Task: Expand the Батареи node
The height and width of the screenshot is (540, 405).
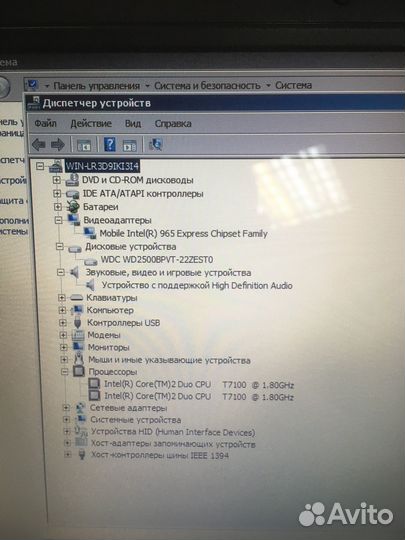Action: 58,207
